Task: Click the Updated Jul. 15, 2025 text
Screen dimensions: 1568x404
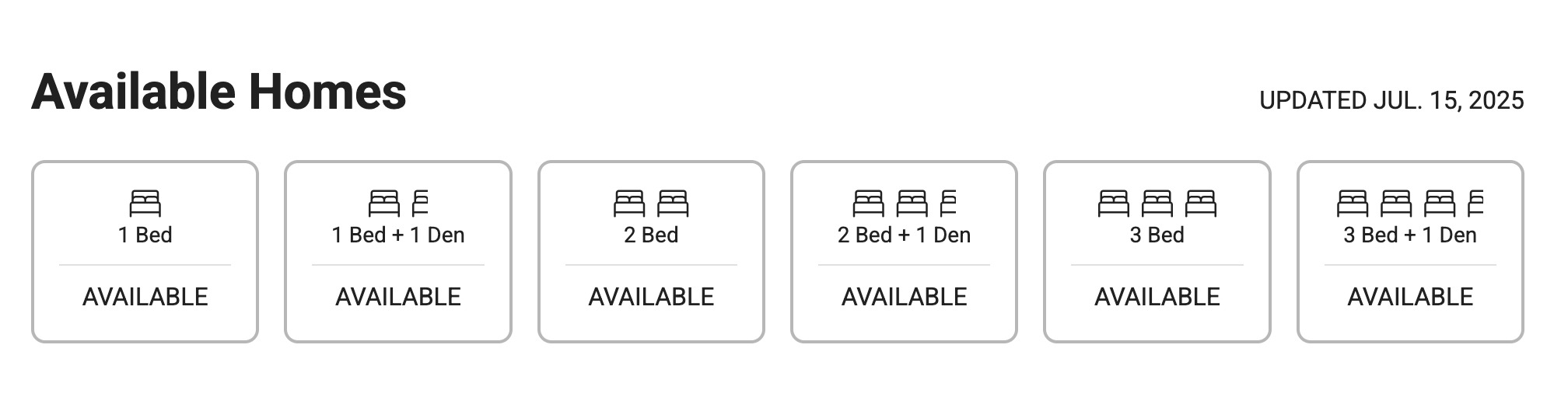Action: pyautogui.click(x=1391, y=101)
